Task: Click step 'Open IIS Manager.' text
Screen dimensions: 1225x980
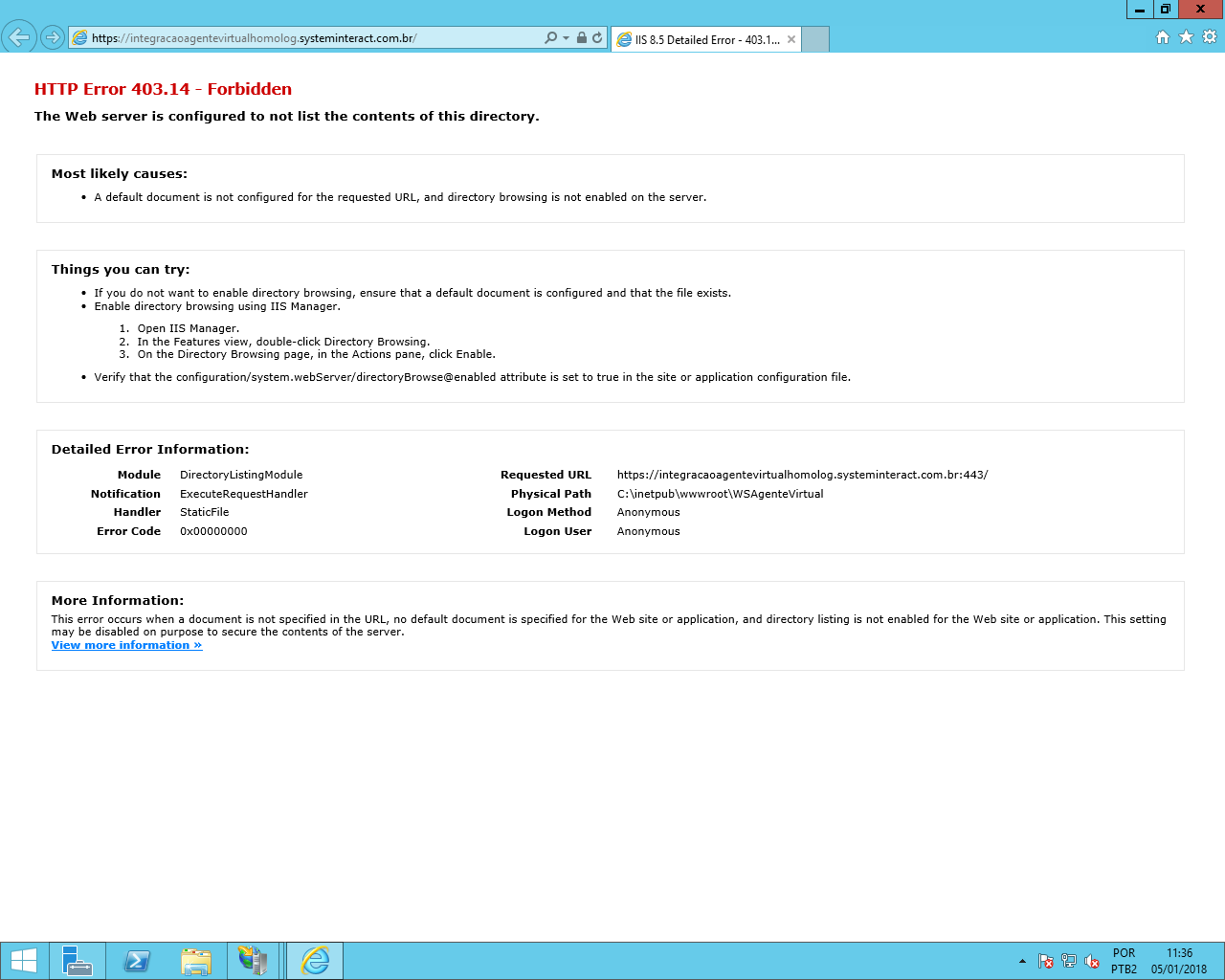Action: click(x=189, y=328)
